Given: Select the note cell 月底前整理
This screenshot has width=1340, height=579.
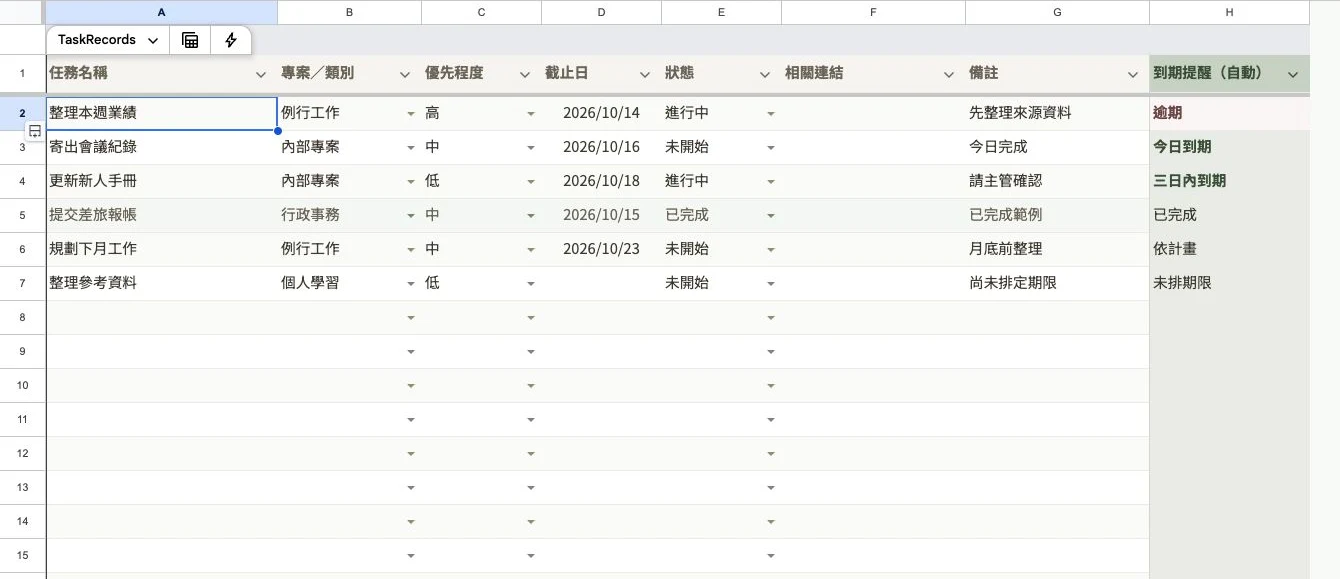Looking at the screenshot, I should 1057,249.
